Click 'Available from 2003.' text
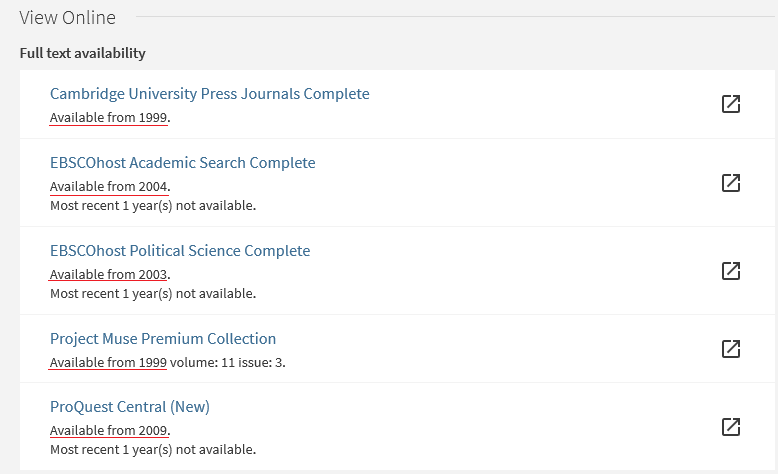This screenshot has width=778, height=474. (x=110, y=274)
